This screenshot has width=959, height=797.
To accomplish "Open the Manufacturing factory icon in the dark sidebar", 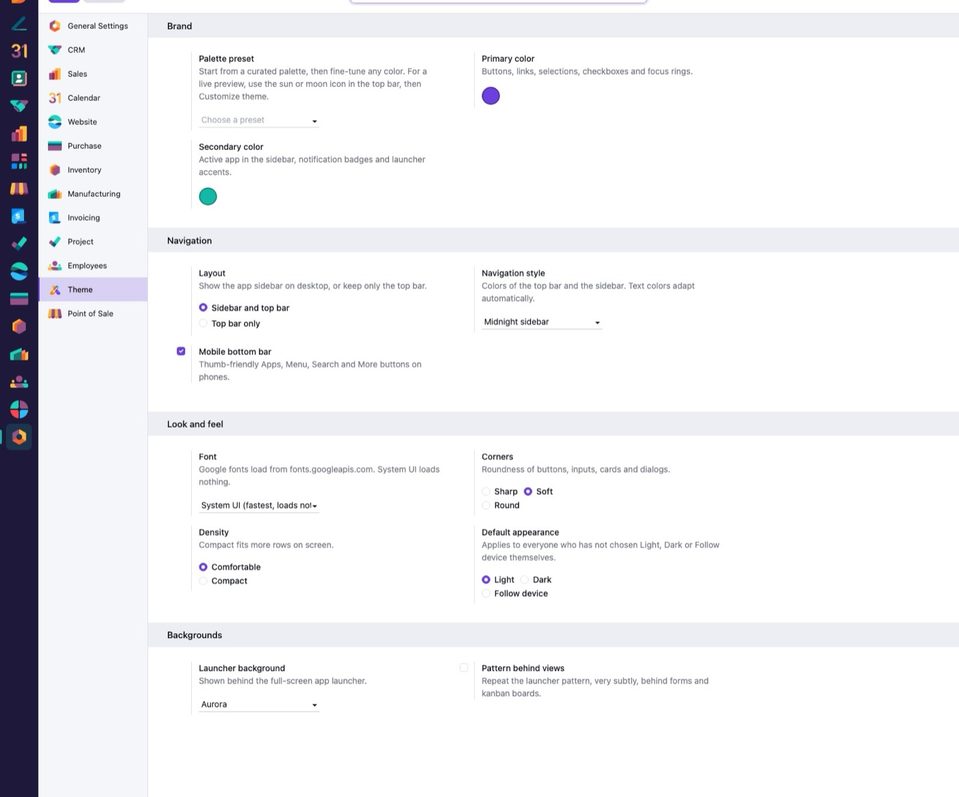I will coord(19,354).
